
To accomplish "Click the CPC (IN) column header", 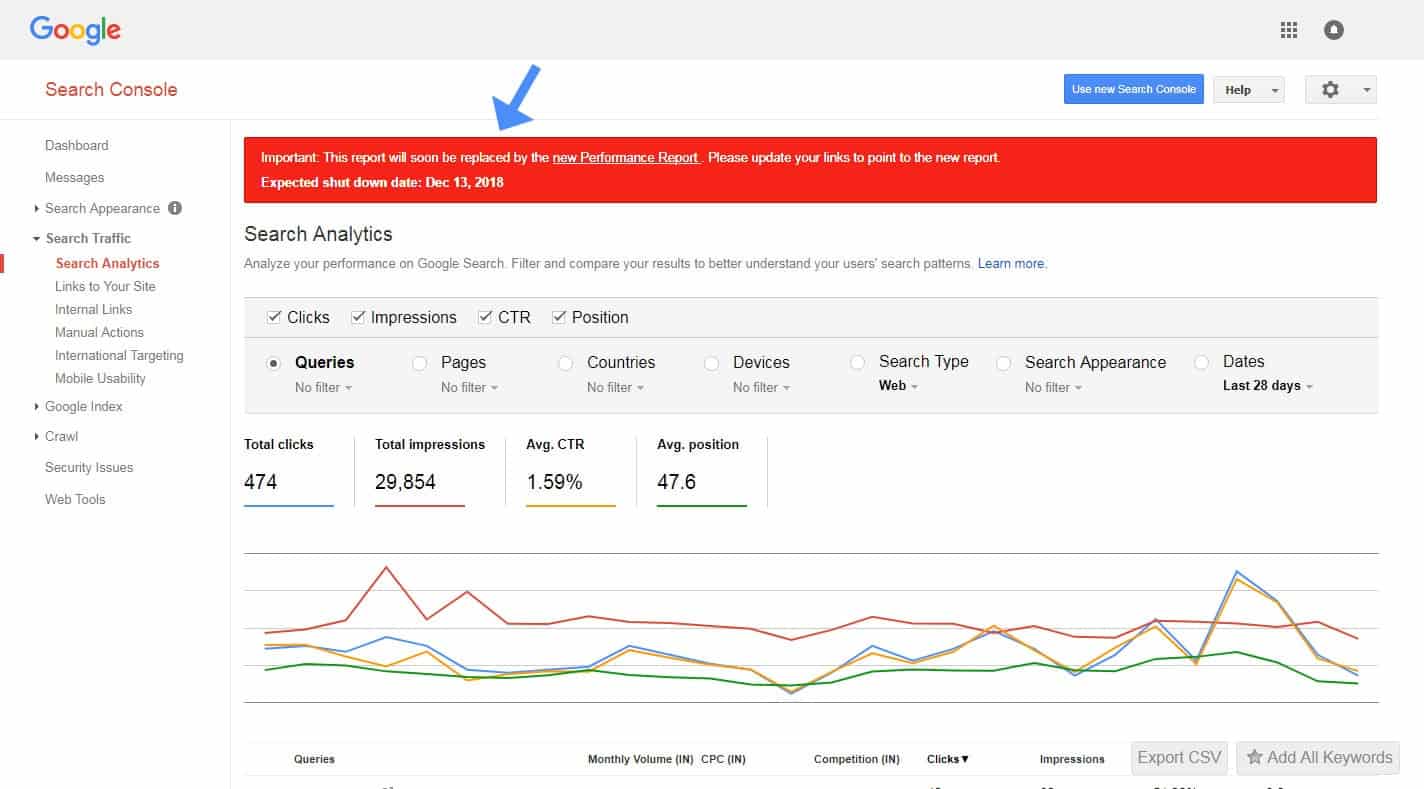I will tap(723, 759).
